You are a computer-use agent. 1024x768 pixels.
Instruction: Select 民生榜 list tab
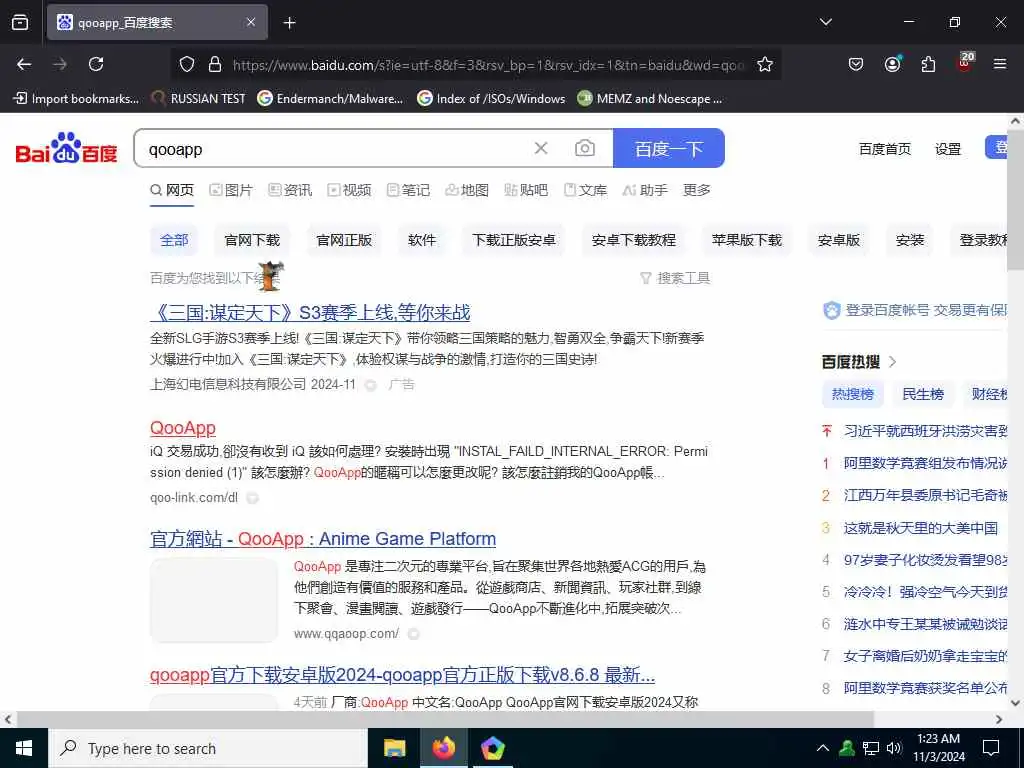[x=923, y=394]
